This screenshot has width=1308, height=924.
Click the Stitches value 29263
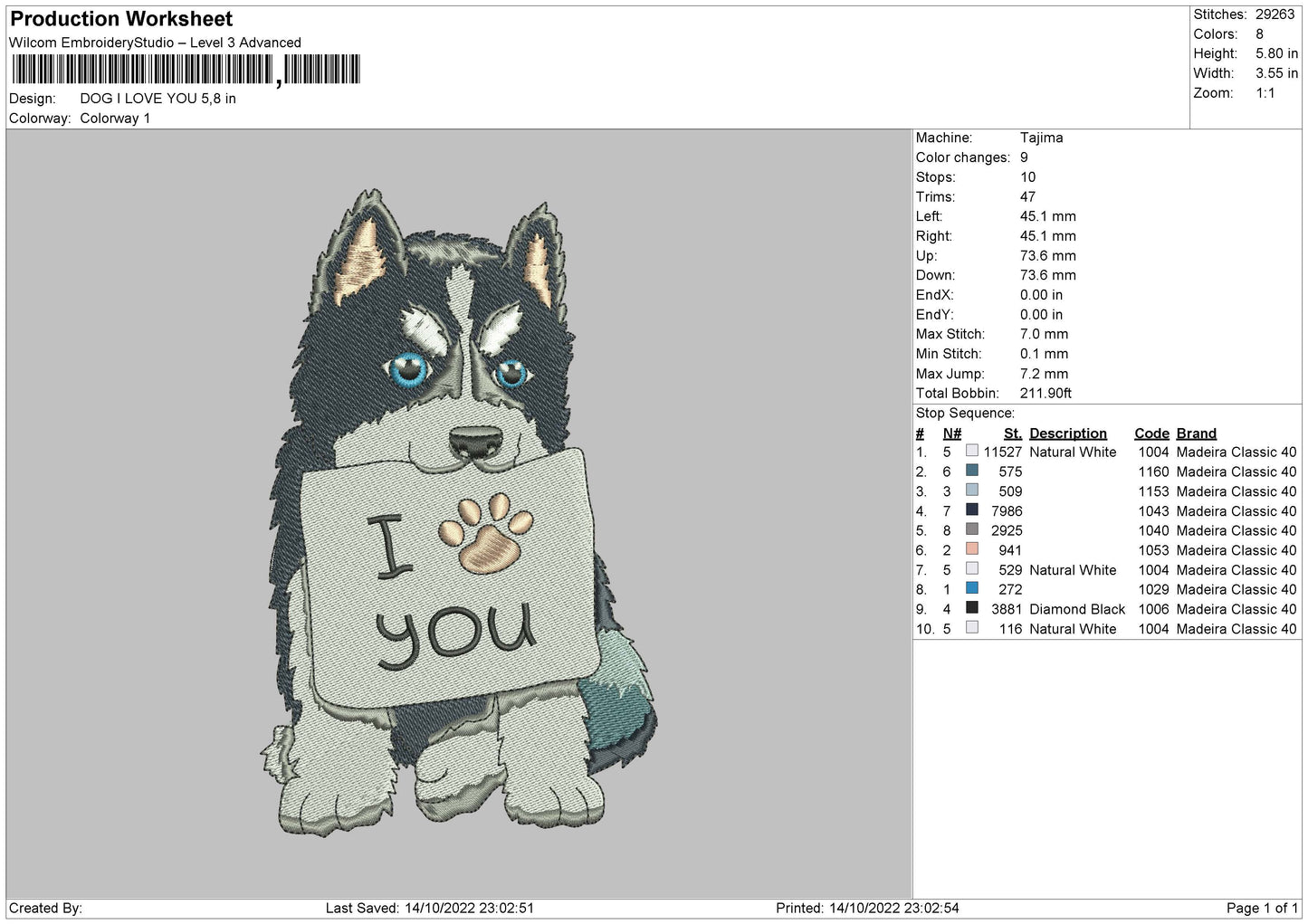1275,14
